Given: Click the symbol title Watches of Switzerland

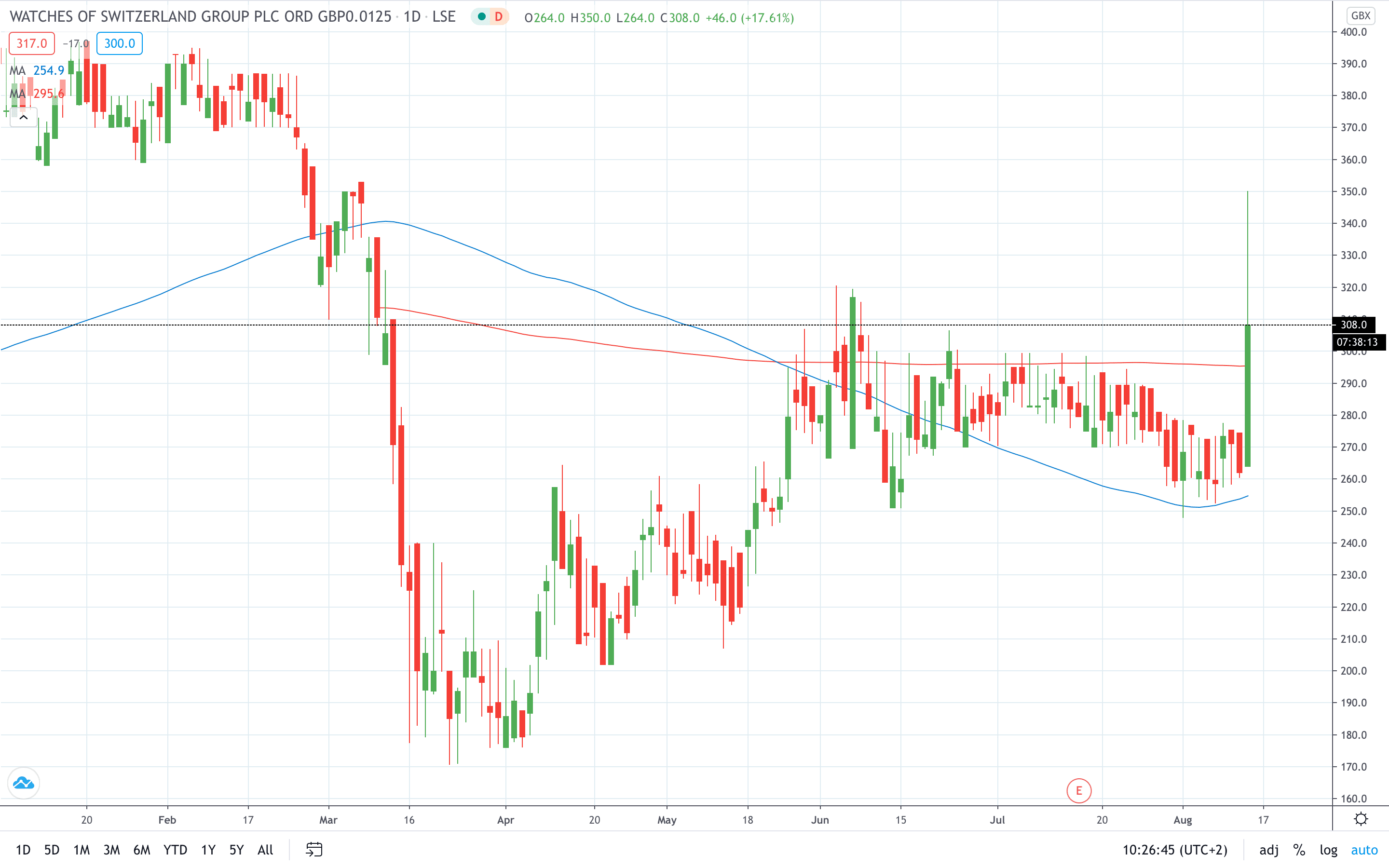Looking at the screenshot, I should click(200, 17).
